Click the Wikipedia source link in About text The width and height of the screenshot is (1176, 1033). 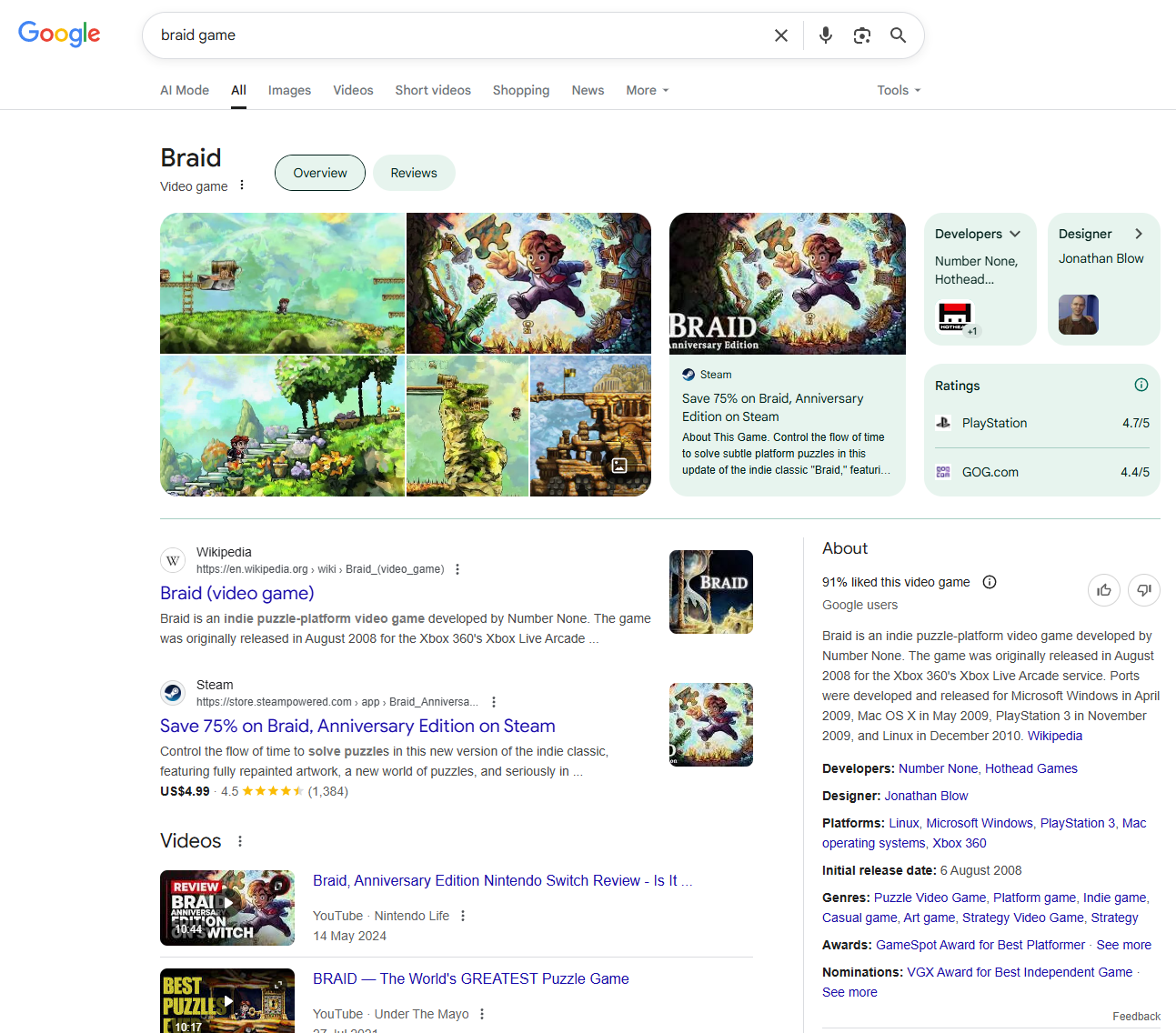tap(1055, 736)
